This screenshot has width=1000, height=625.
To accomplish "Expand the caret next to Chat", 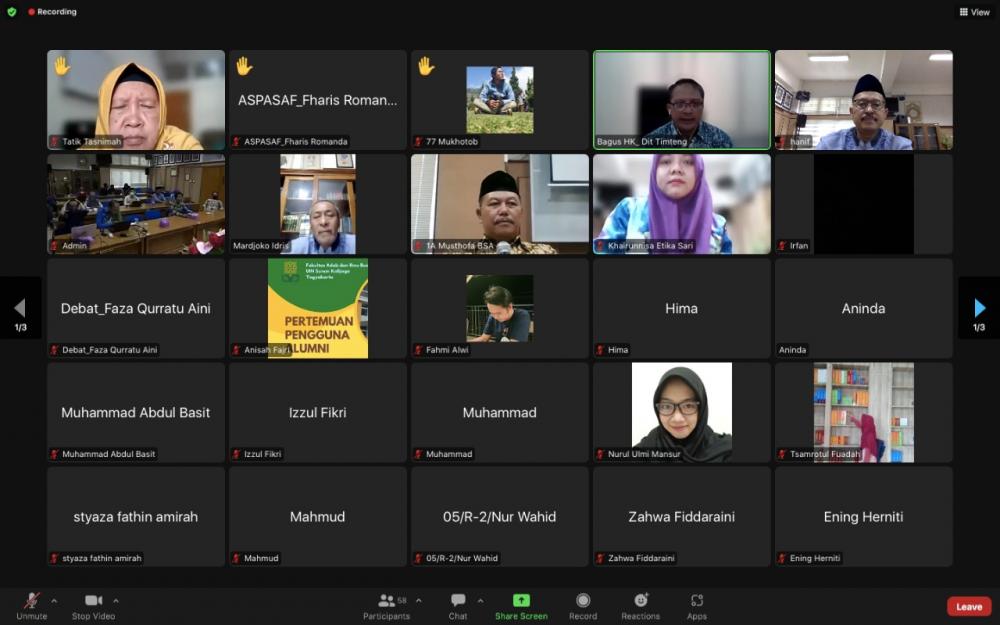I will click(480, 601).
